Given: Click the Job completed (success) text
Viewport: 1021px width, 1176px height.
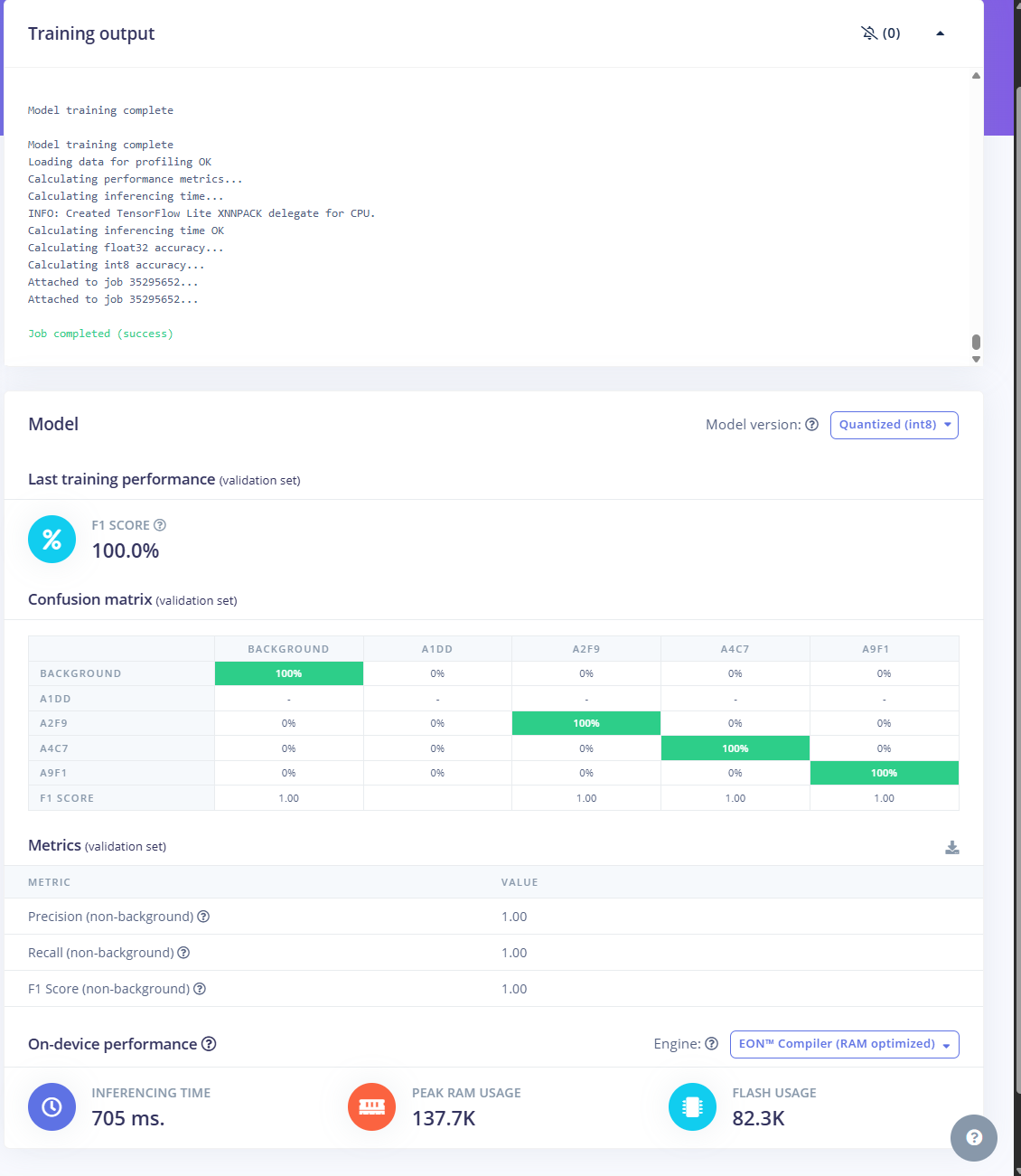Looking at the screenshot, I should tap(100, 334).
